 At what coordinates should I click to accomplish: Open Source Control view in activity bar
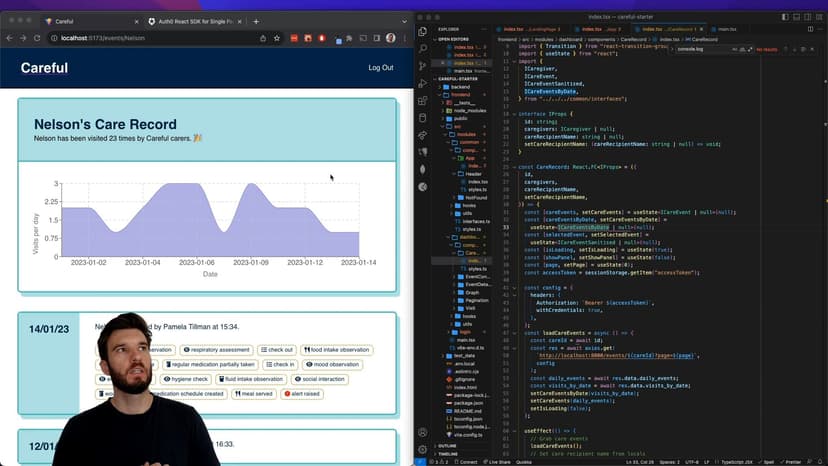point(424,66)
